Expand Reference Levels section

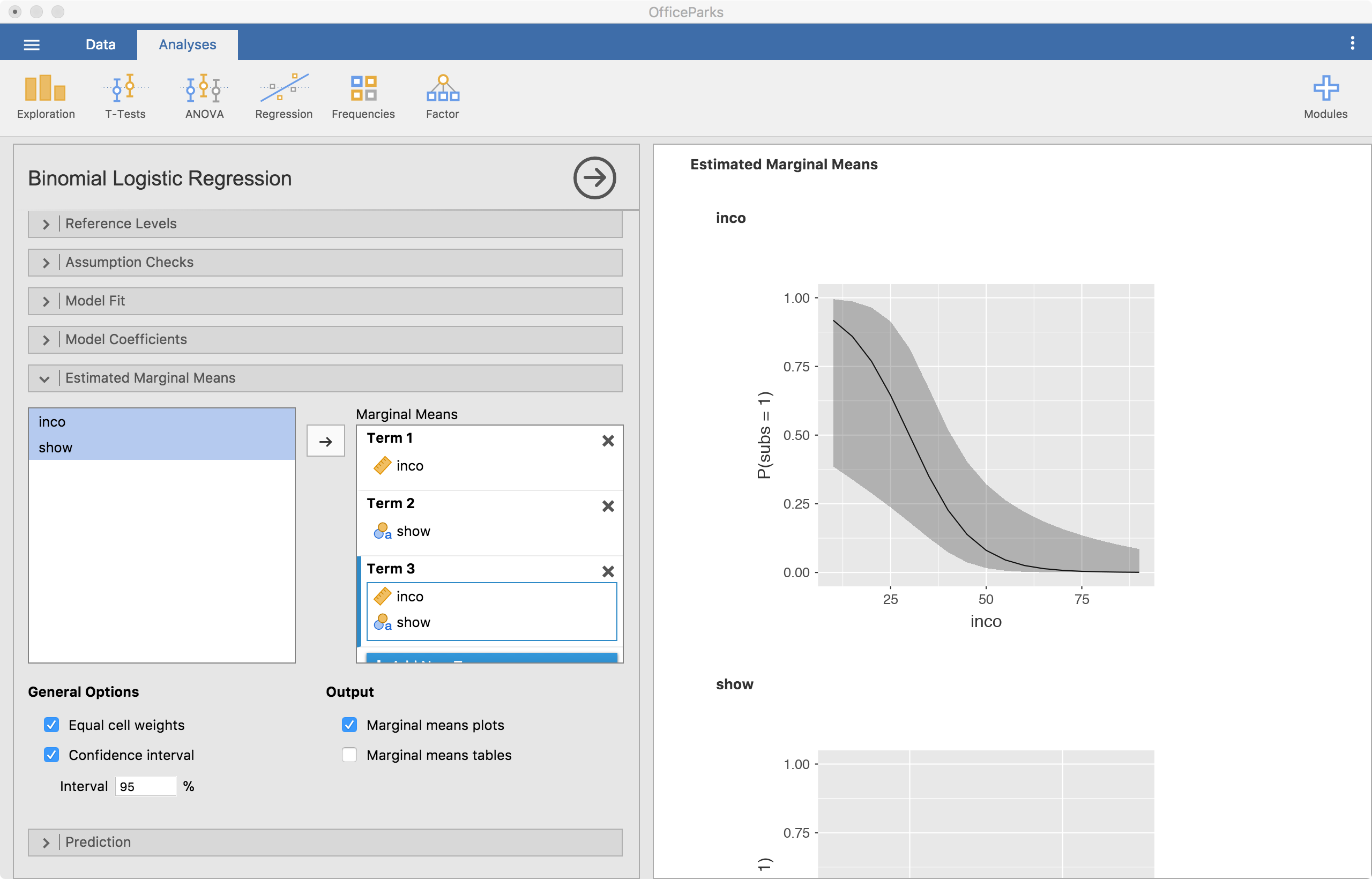tap(325, 224)
